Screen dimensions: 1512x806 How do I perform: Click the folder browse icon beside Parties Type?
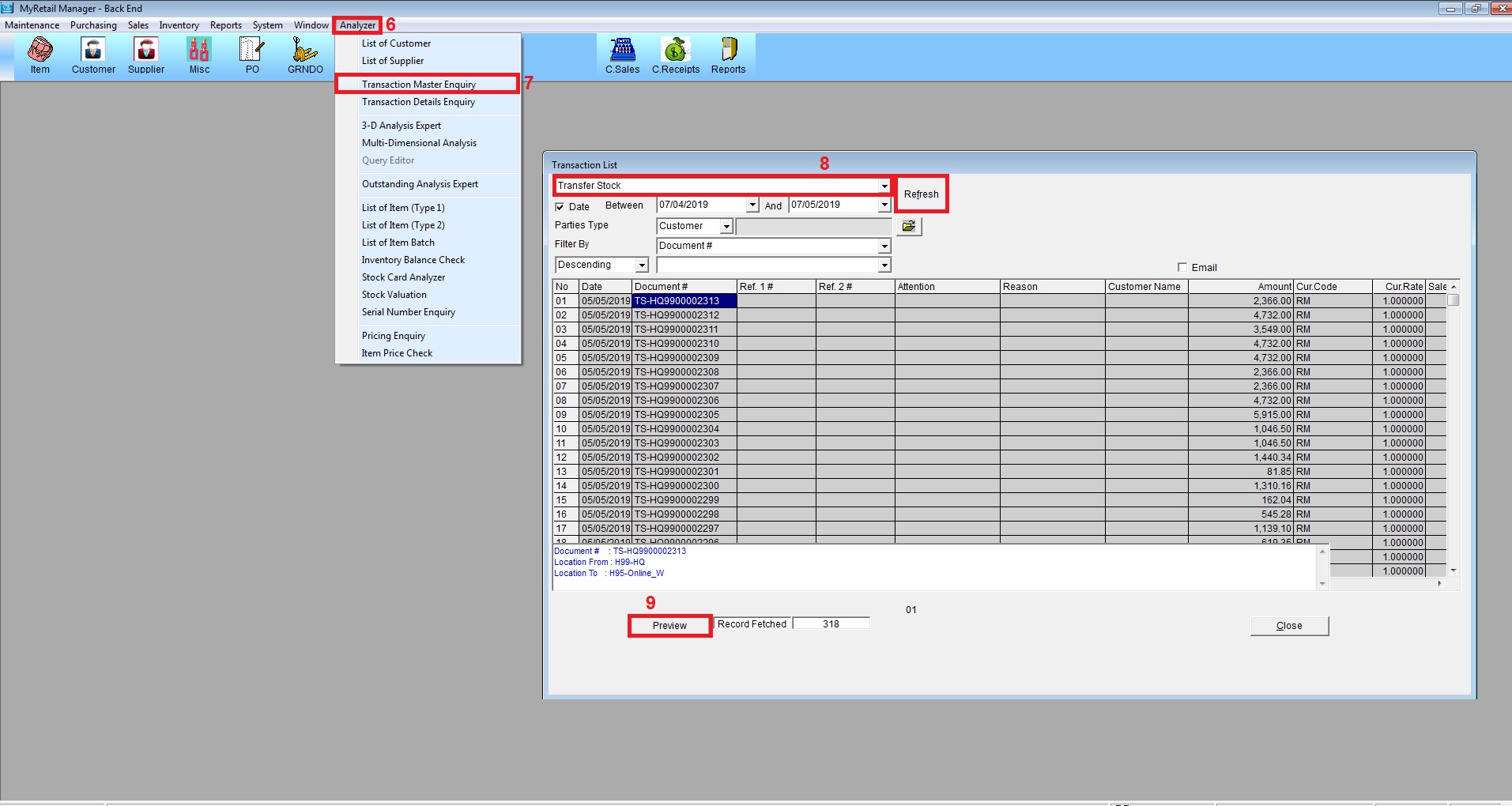909,226
